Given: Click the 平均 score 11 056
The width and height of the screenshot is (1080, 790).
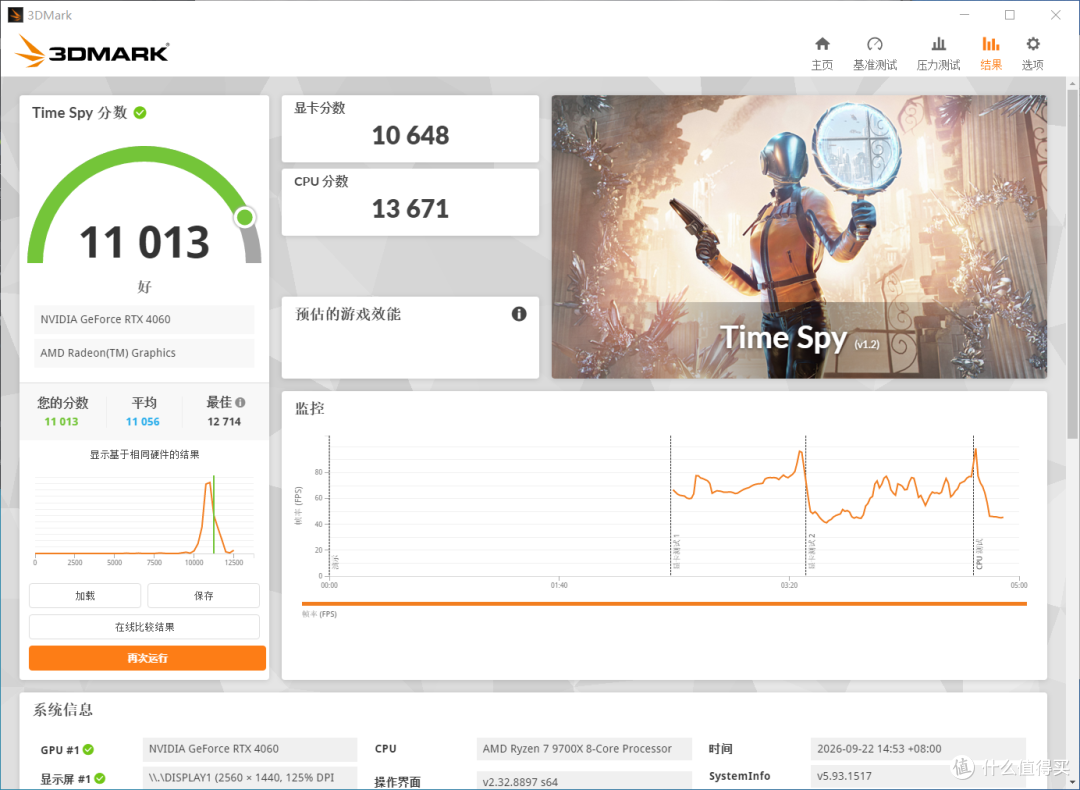Looking at the screenshot, I should click(x=143, y=422).
